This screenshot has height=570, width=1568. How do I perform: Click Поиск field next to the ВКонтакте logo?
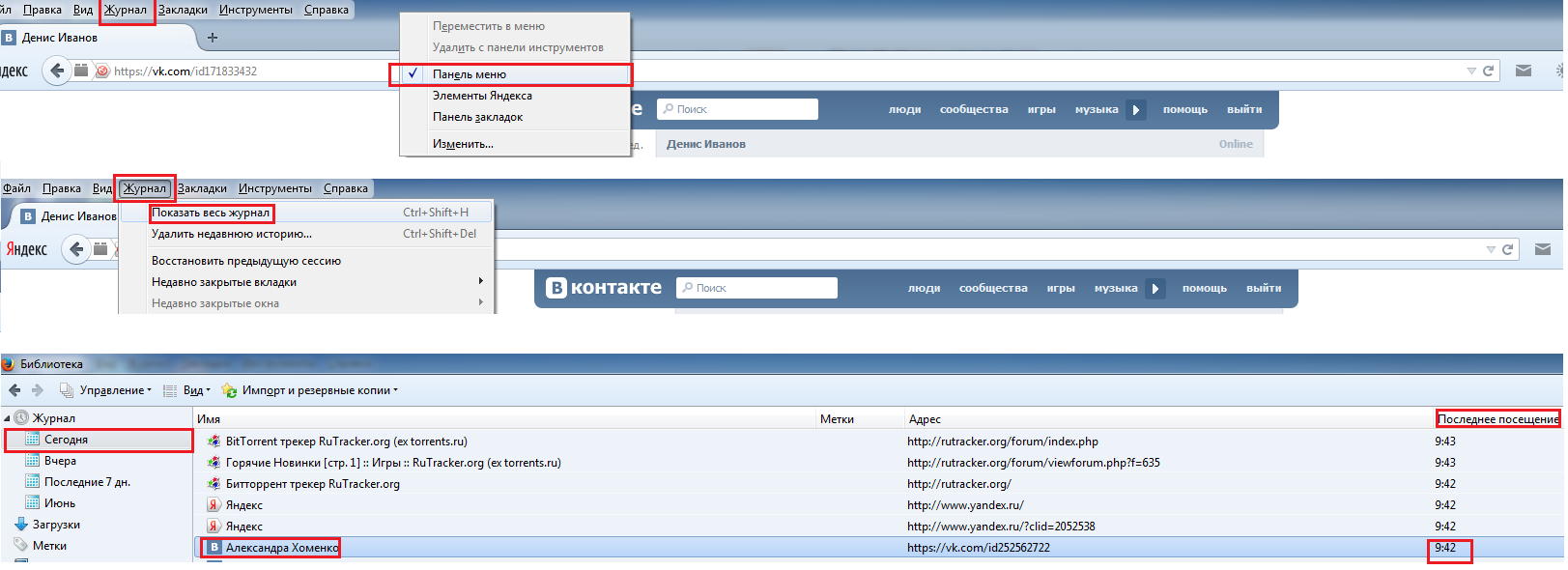pos(756,288)
